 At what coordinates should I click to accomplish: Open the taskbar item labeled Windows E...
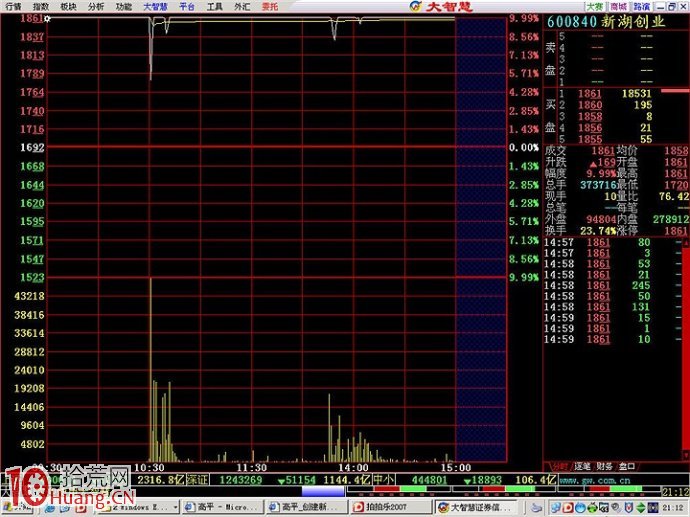(137, 507)
